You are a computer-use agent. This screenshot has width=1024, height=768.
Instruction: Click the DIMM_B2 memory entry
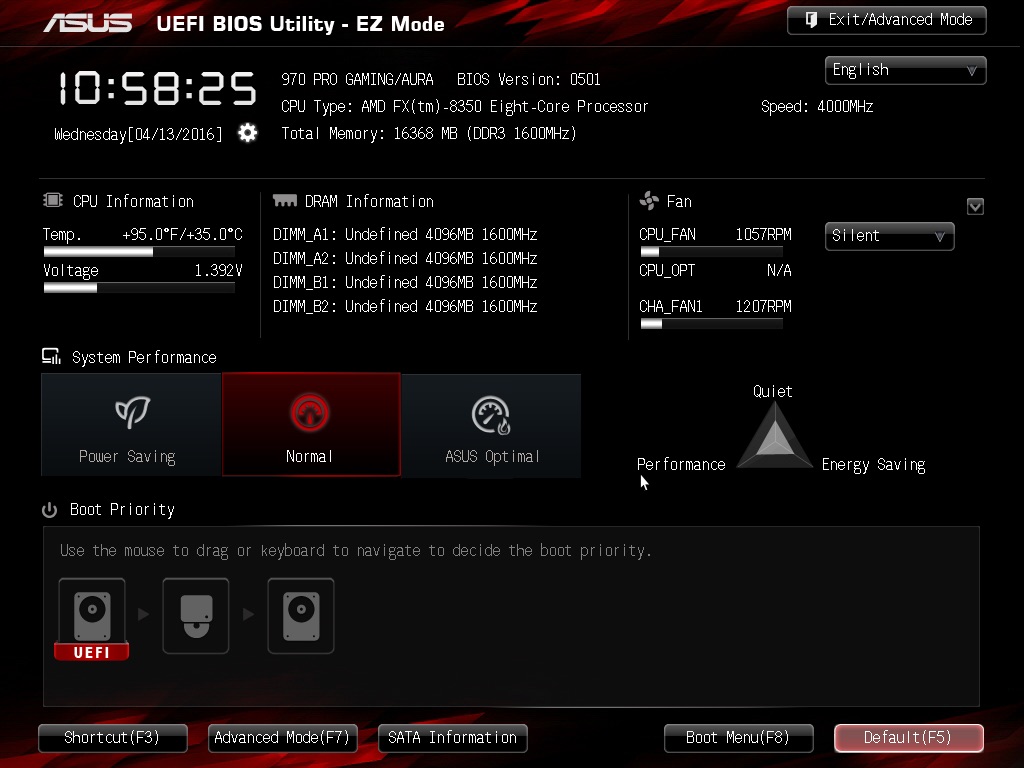tap(405, 306)
